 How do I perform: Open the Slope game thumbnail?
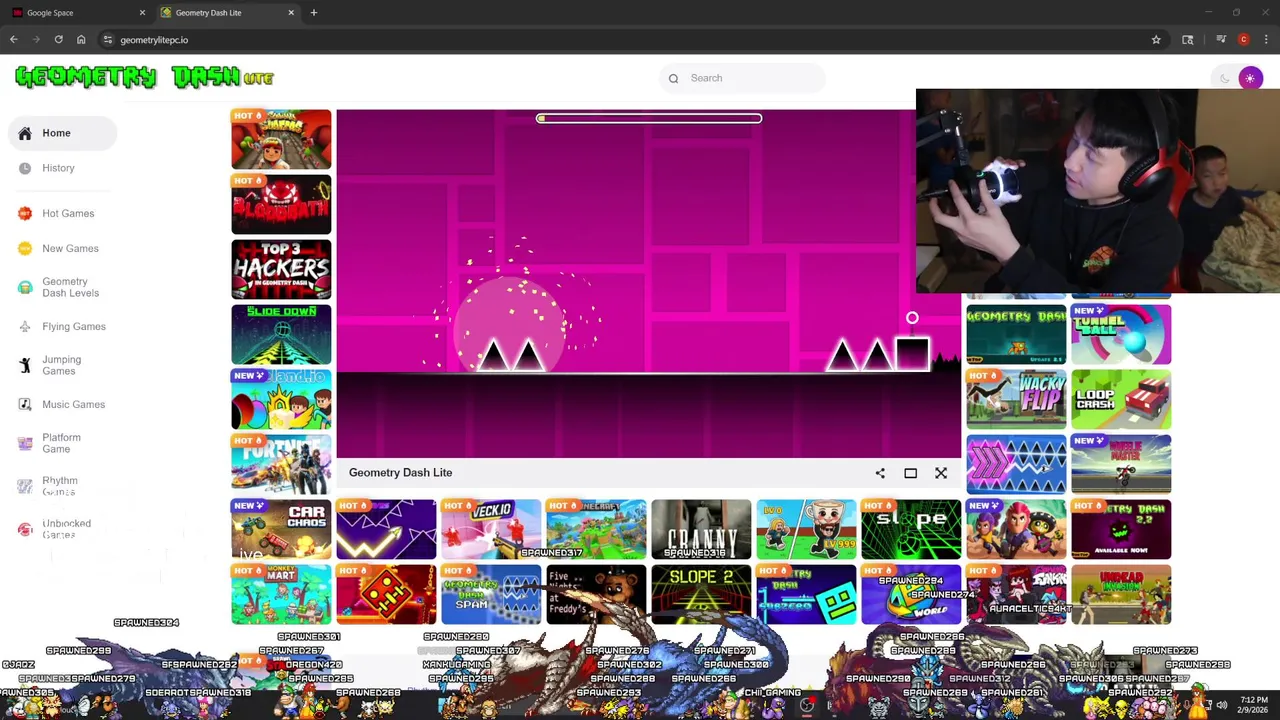coord(911,529)
